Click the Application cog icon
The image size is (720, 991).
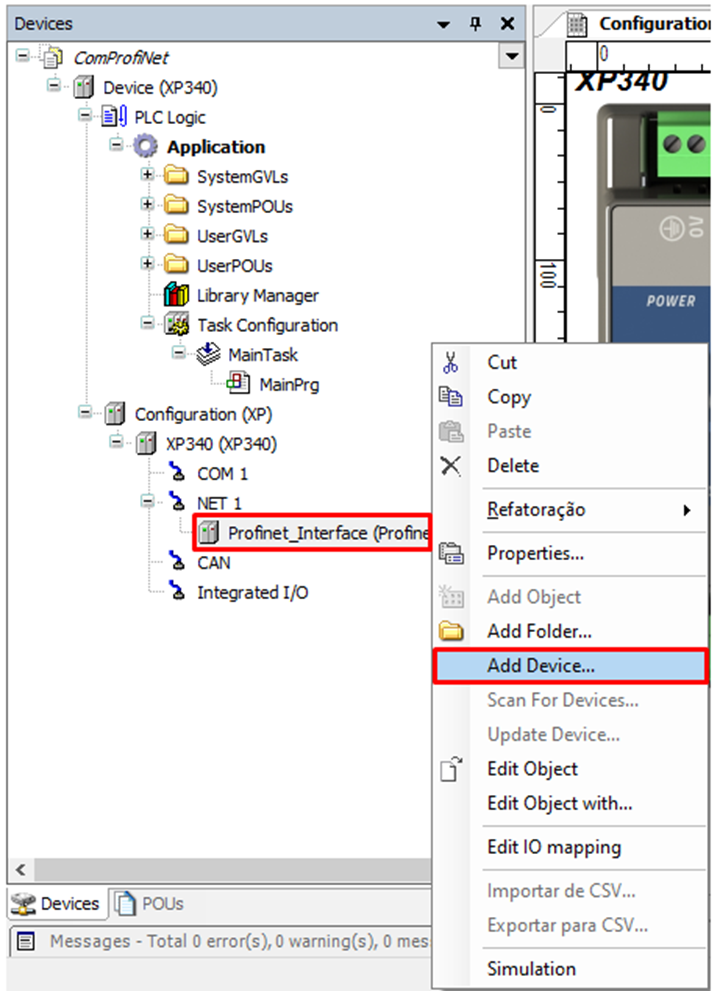146,147
